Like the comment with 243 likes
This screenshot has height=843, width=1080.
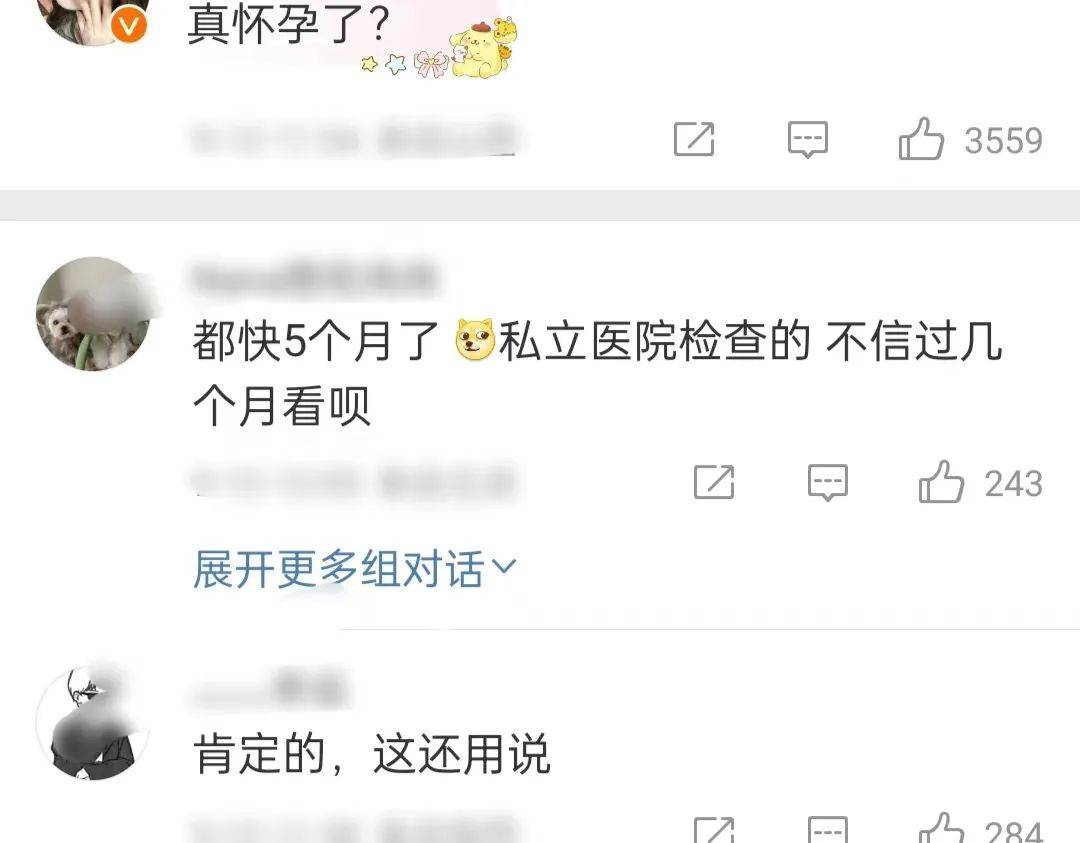940,482
